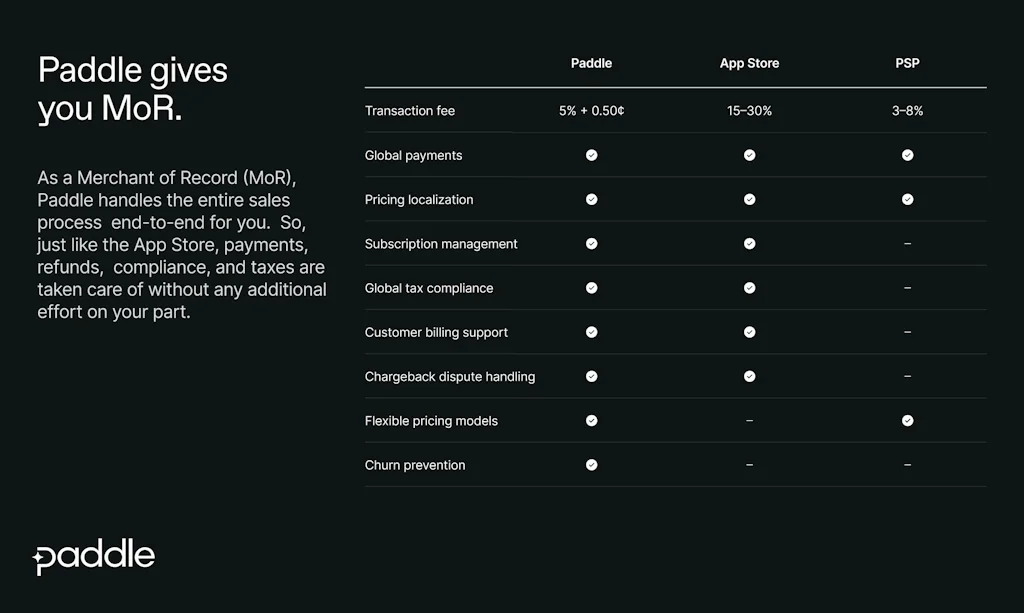
Task: Click the App Store 15–30% fee value
Action: click(749, 111)
